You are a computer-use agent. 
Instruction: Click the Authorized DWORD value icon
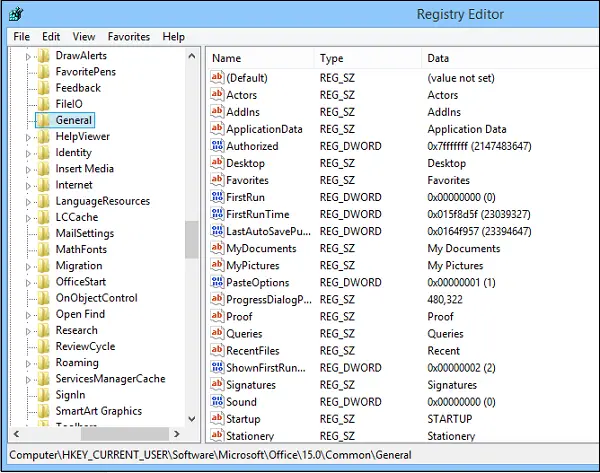pyautogui.click(x=217, y=146)
